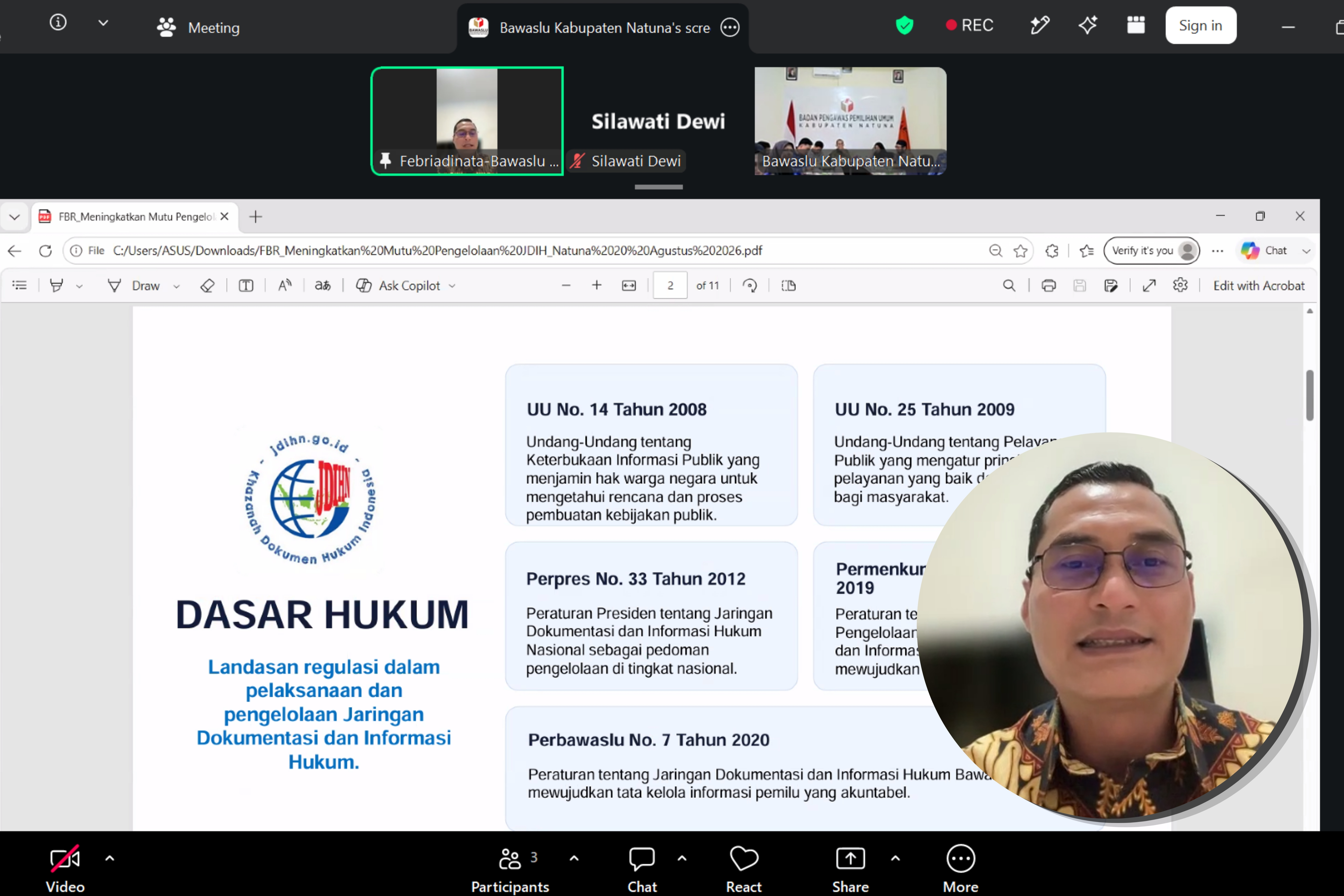Select Silawati Dewi participant tile
This screenshot has height=896, width=1344.
[x=658, y=121]
